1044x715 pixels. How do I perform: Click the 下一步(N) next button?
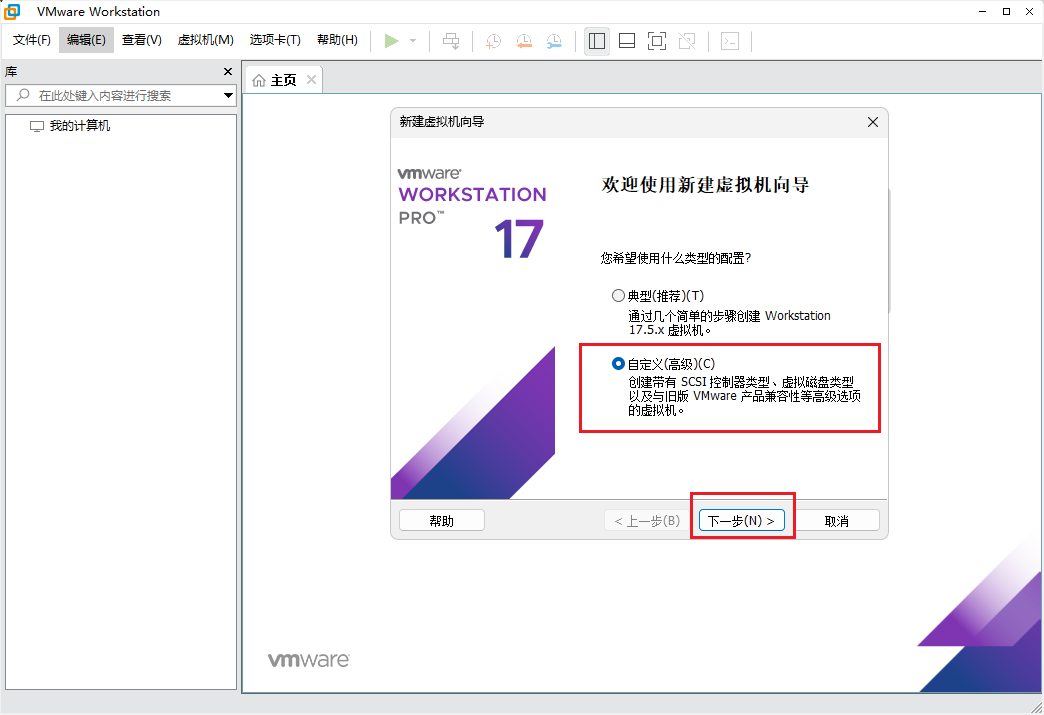point(741,521)
